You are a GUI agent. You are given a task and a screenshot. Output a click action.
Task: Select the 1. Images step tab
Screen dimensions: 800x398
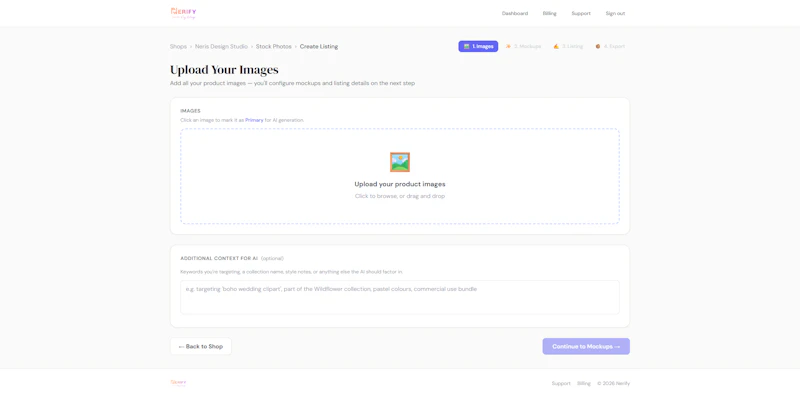pyautogui.click(x=478, y=46)
